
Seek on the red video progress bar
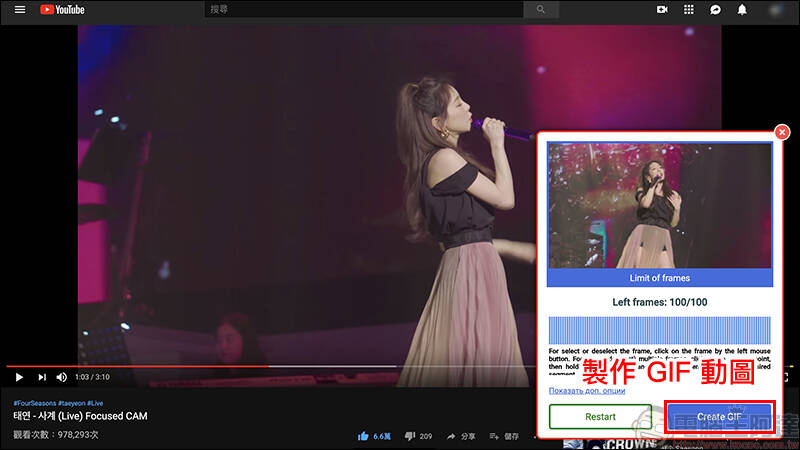point(138,366)
